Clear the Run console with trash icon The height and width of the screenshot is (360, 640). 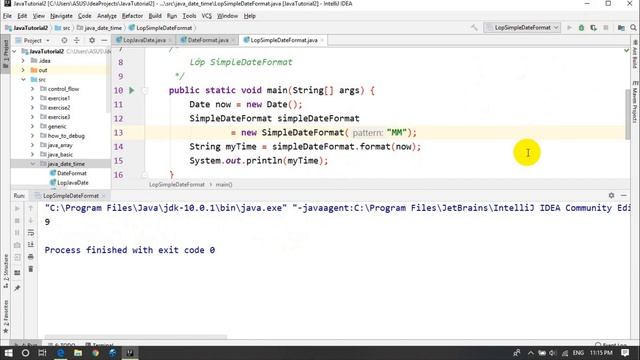(31, 269)
